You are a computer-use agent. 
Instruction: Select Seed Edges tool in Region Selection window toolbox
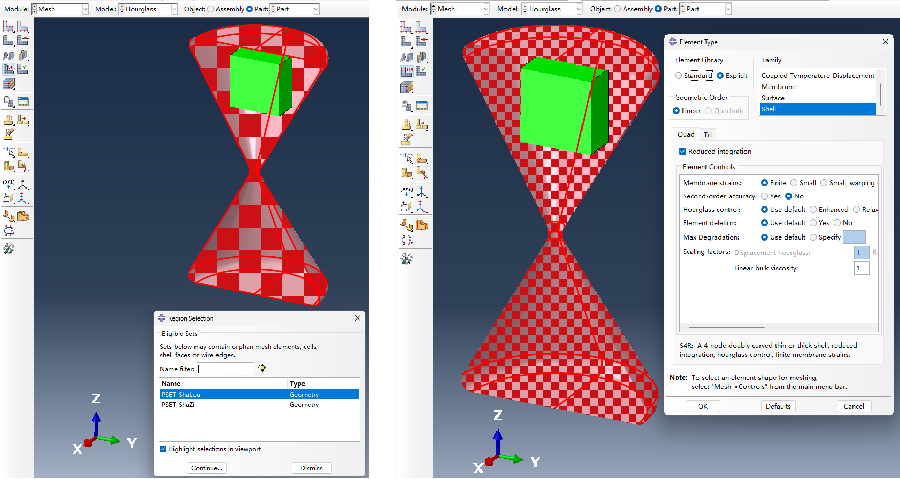point(23,26)
